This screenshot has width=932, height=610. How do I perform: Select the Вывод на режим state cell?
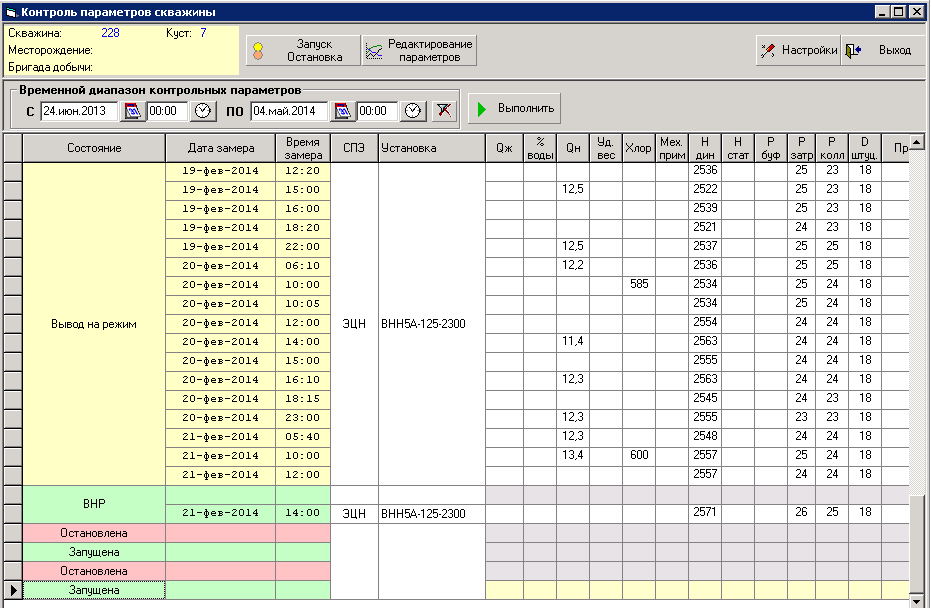pyautogui.click(x=94, y=324)
